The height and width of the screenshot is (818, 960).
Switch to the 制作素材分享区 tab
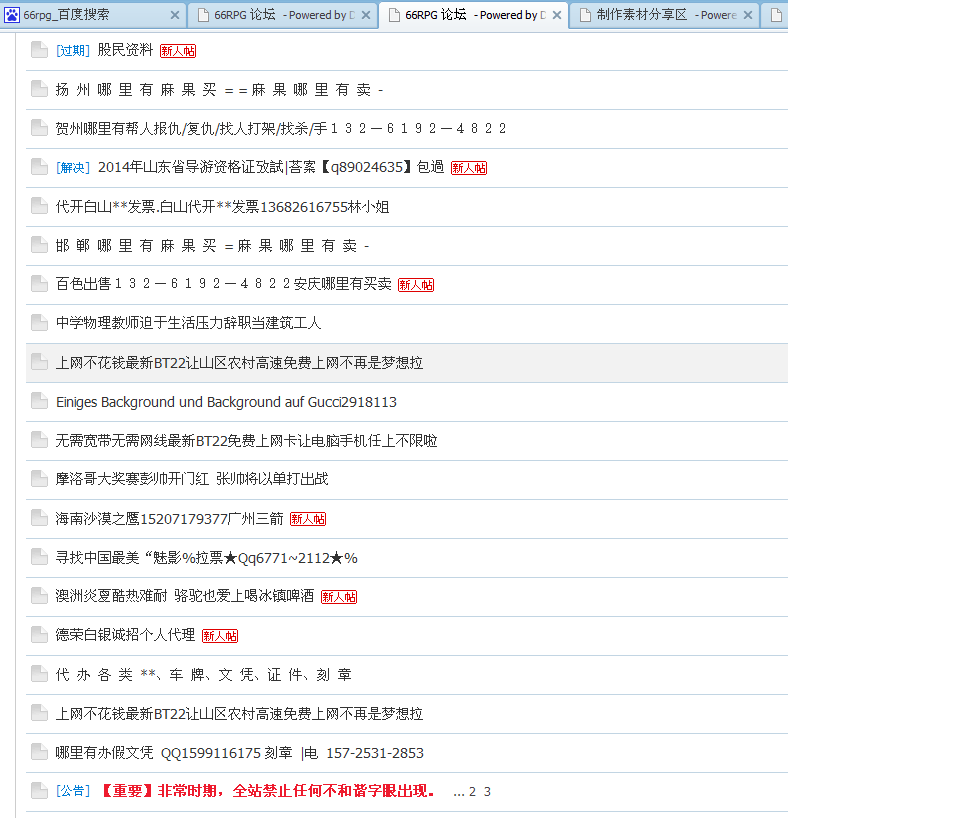(x=665, y=15)
